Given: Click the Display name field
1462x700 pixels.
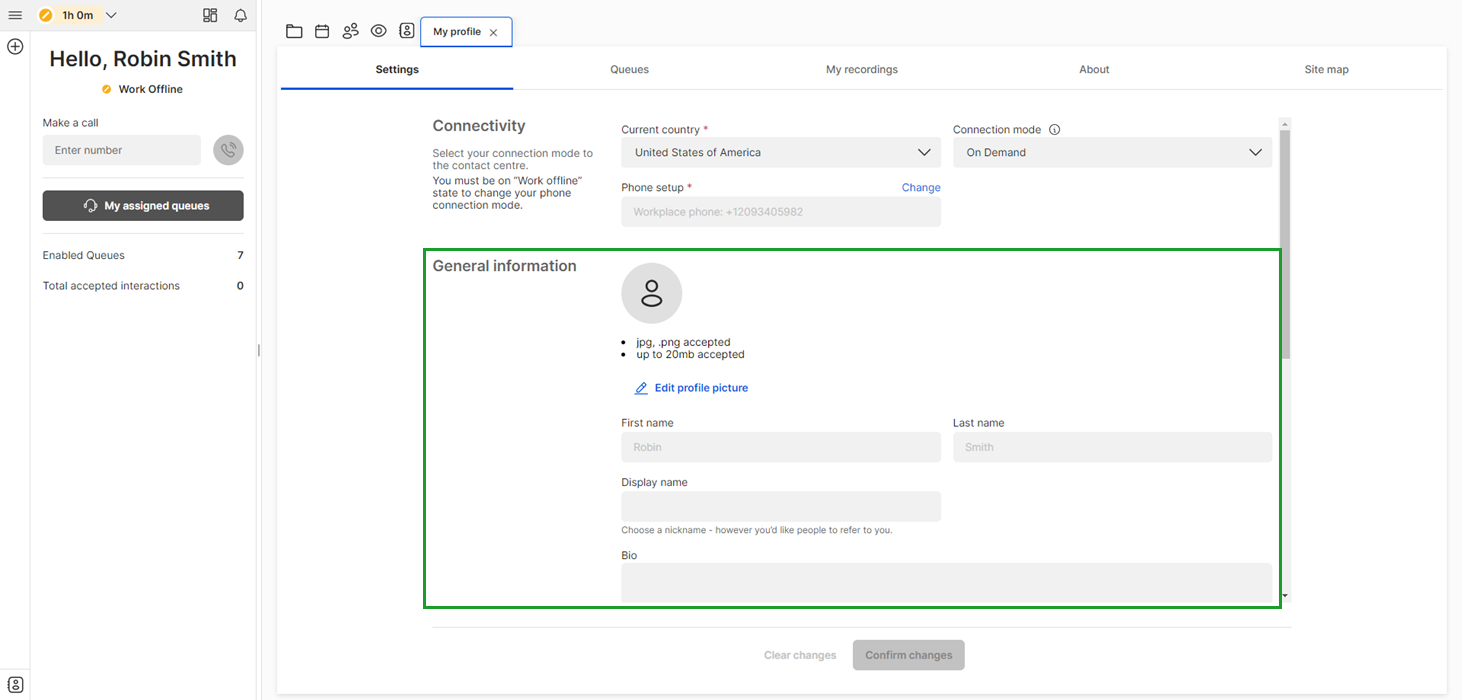Looking at the screenshot, I should pyautogui.click(x=781, y=506).
